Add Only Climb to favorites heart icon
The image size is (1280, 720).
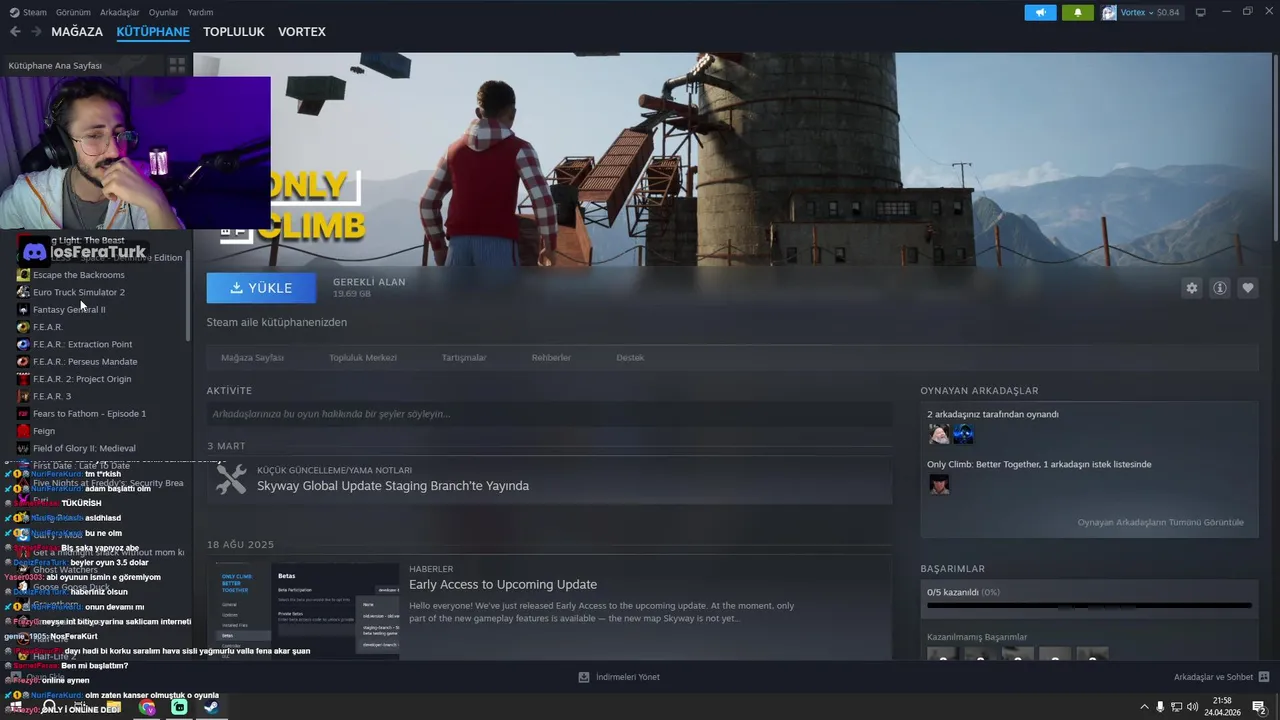1248,288
